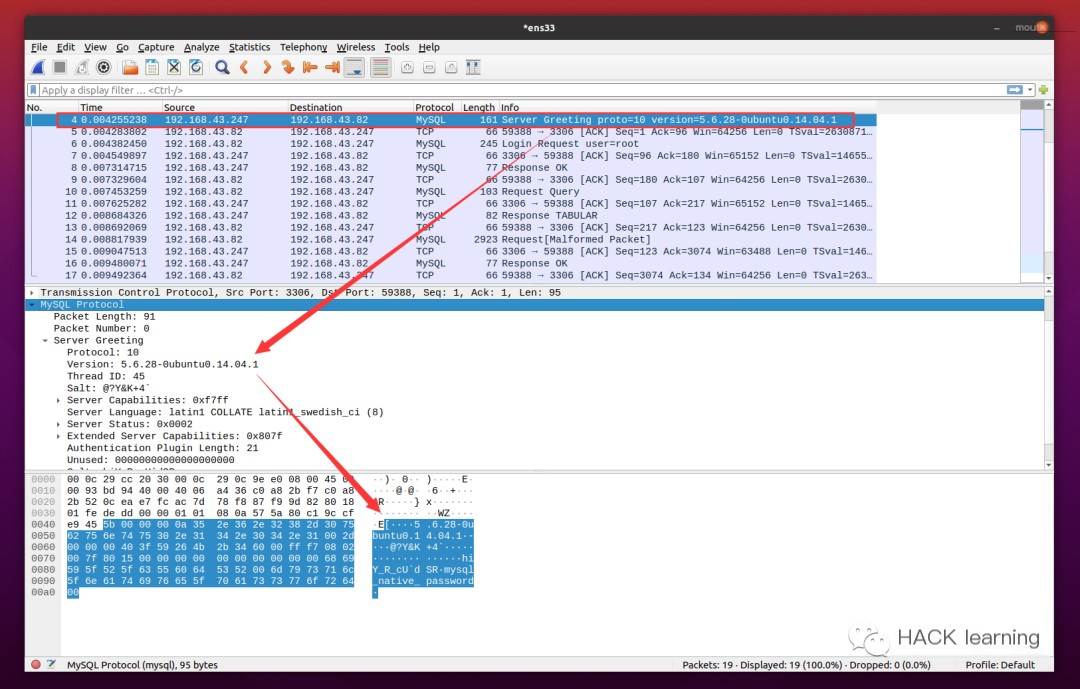This screenshot has width=1080, height=689.
Task: Click the packet list vertical scrollbar
Action: (1048, 192)
